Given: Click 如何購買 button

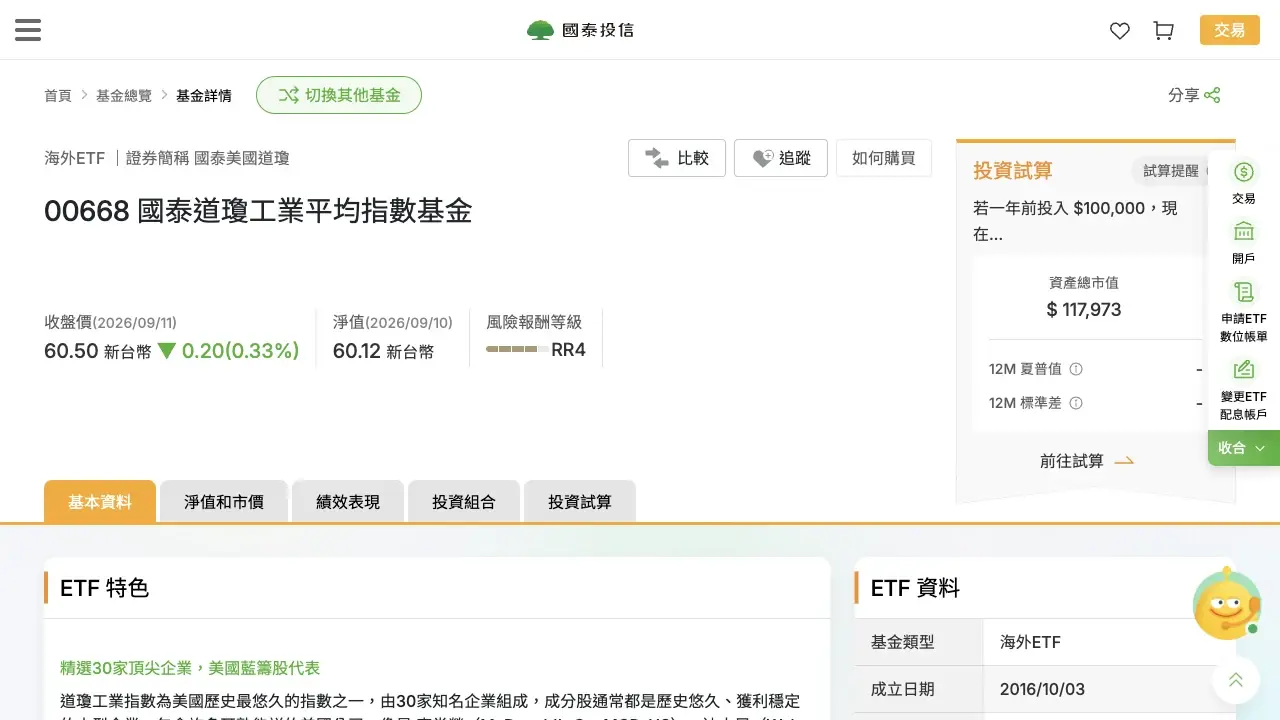Looking at the screenshot, I should coord(884,158).
